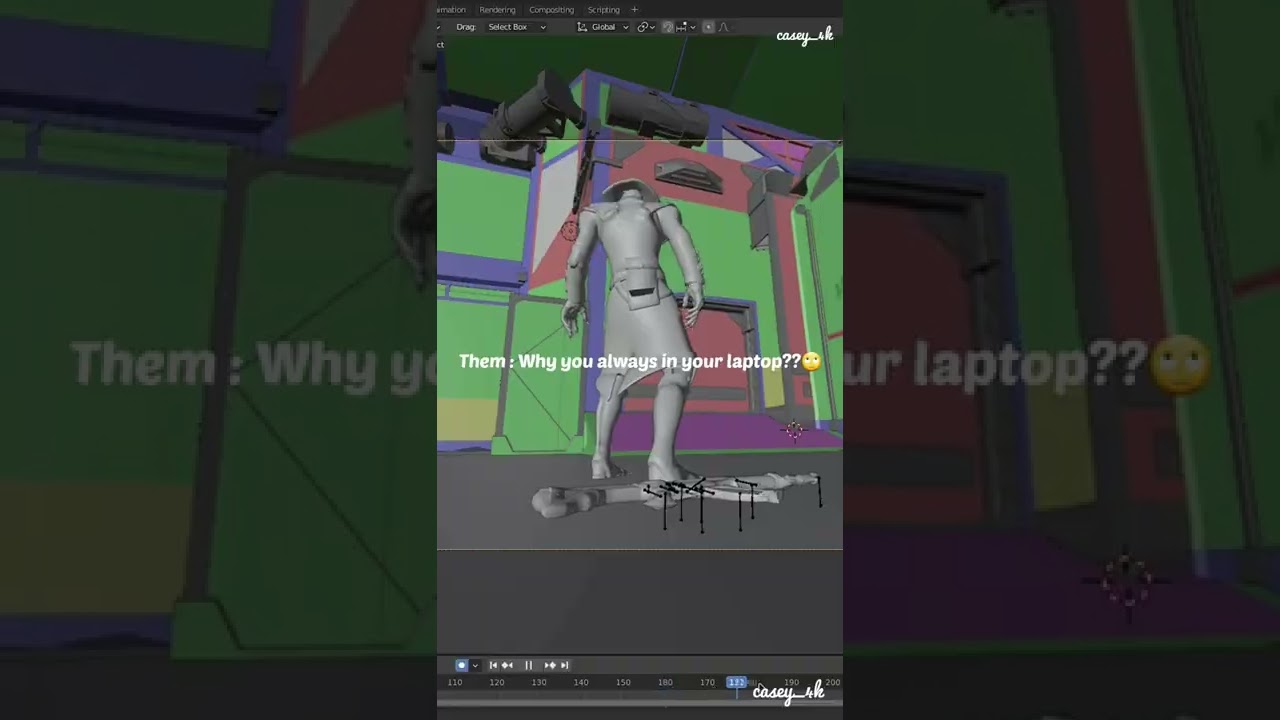Screen dimensions: 1280x720
Task: Jump to the end frame
Action: 564,665
